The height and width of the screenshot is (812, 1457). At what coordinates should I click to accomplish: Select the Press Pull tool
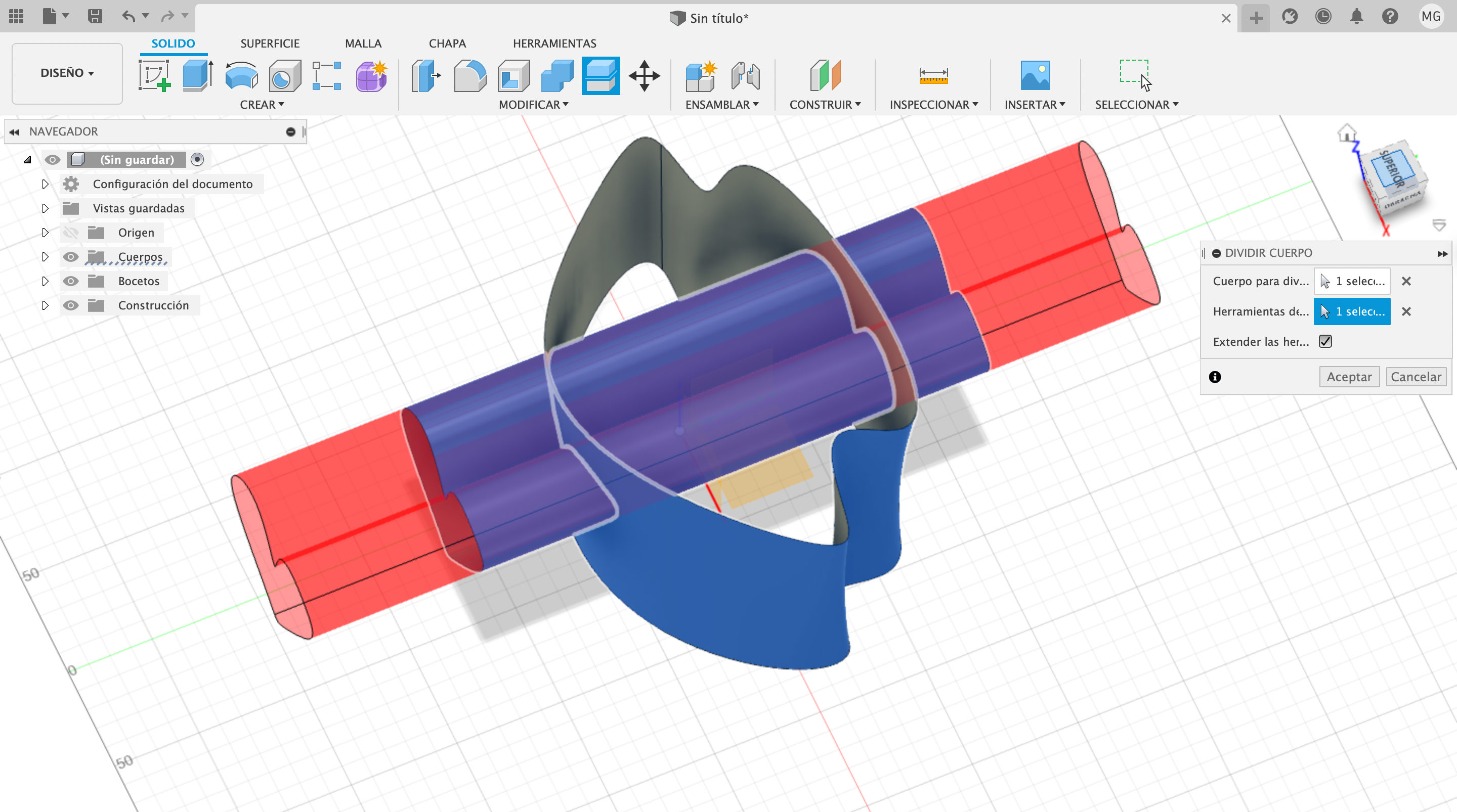click(425, 76)
